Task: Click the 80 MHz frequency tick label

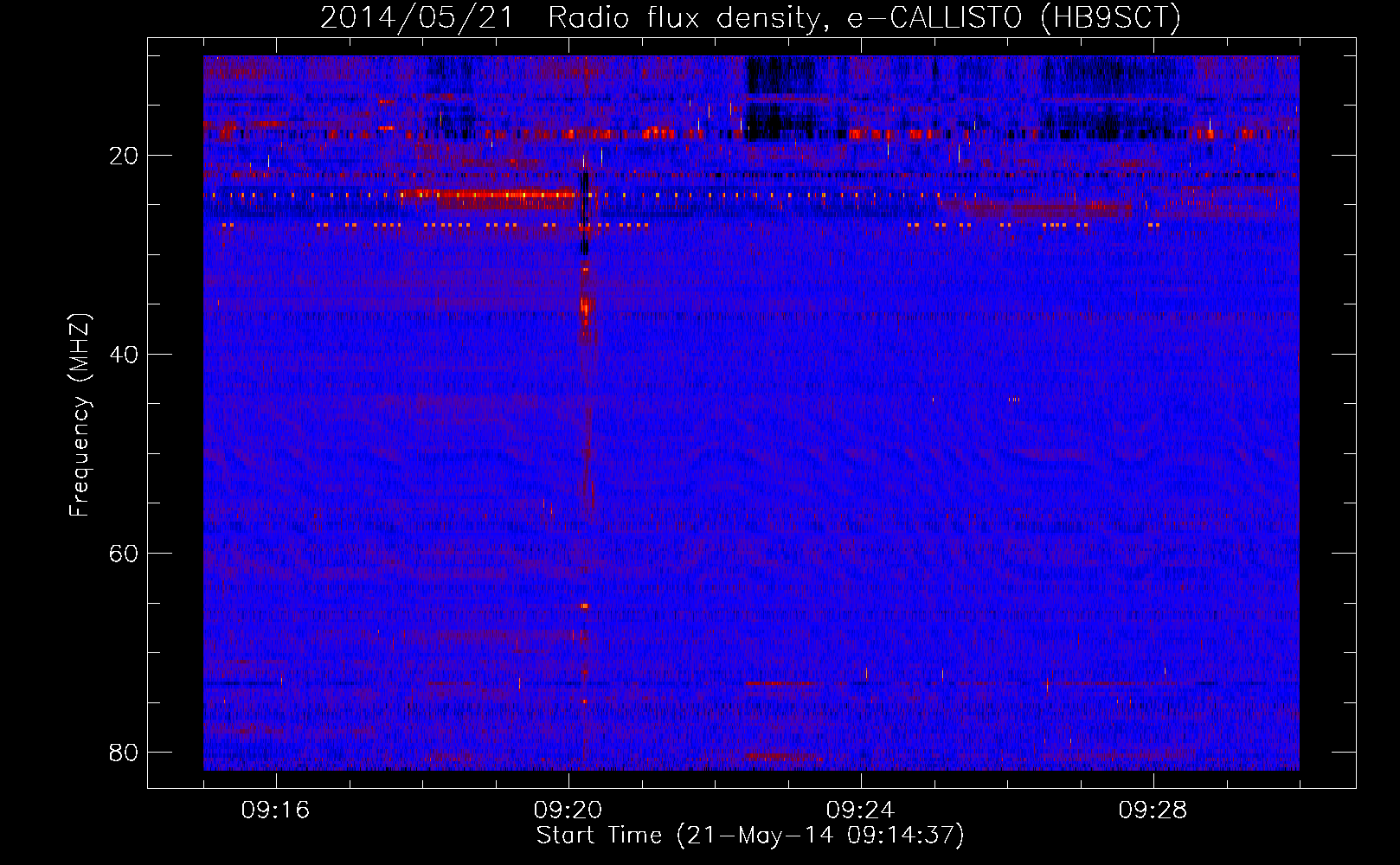Action: pyautogui.click(x=124, y=753)
